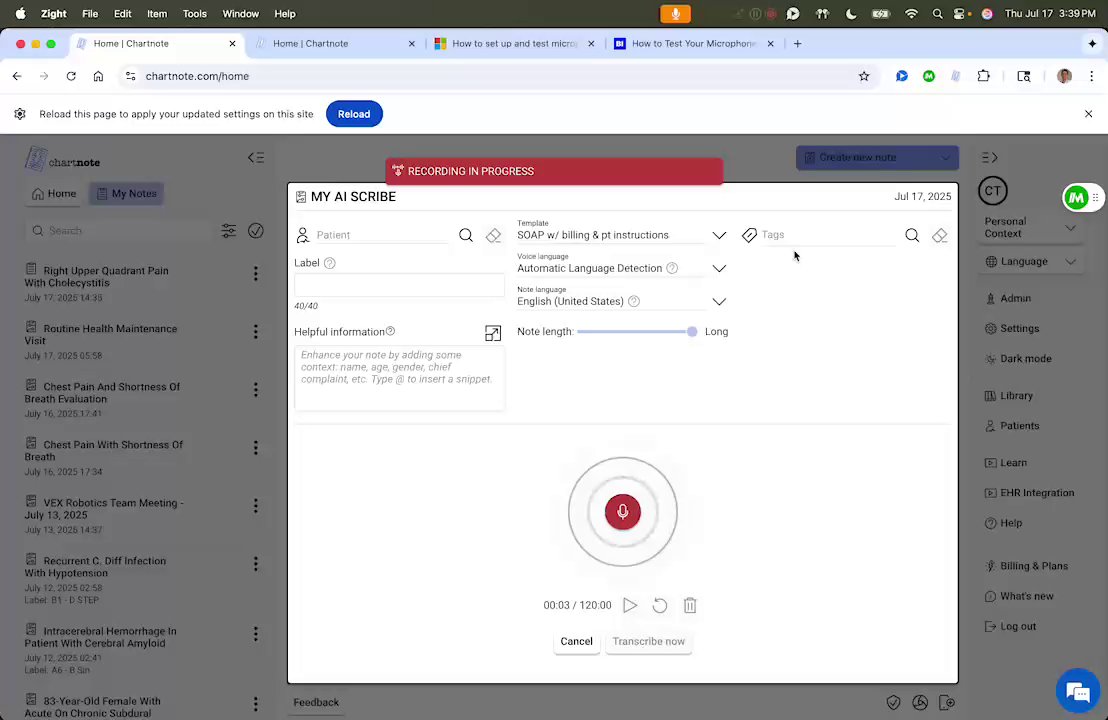Open macOS Spotlight search
The height and width of the screenshot is (720, 1108).
click(x=937, y=13)
